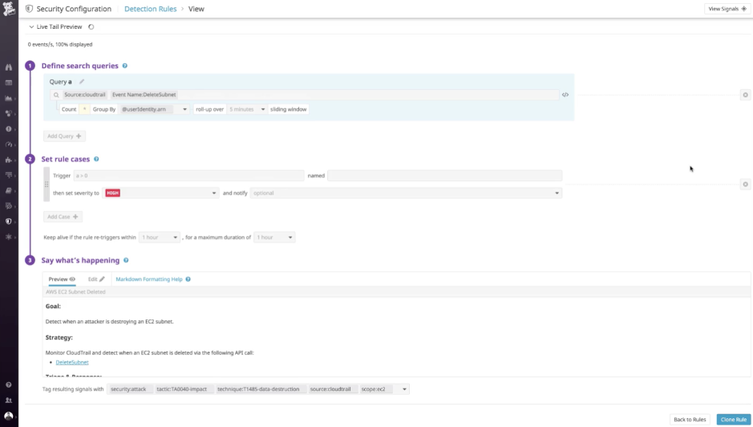Click help icon next to Set rule cases
Screen dimensions: 753x427
(97, 159)
